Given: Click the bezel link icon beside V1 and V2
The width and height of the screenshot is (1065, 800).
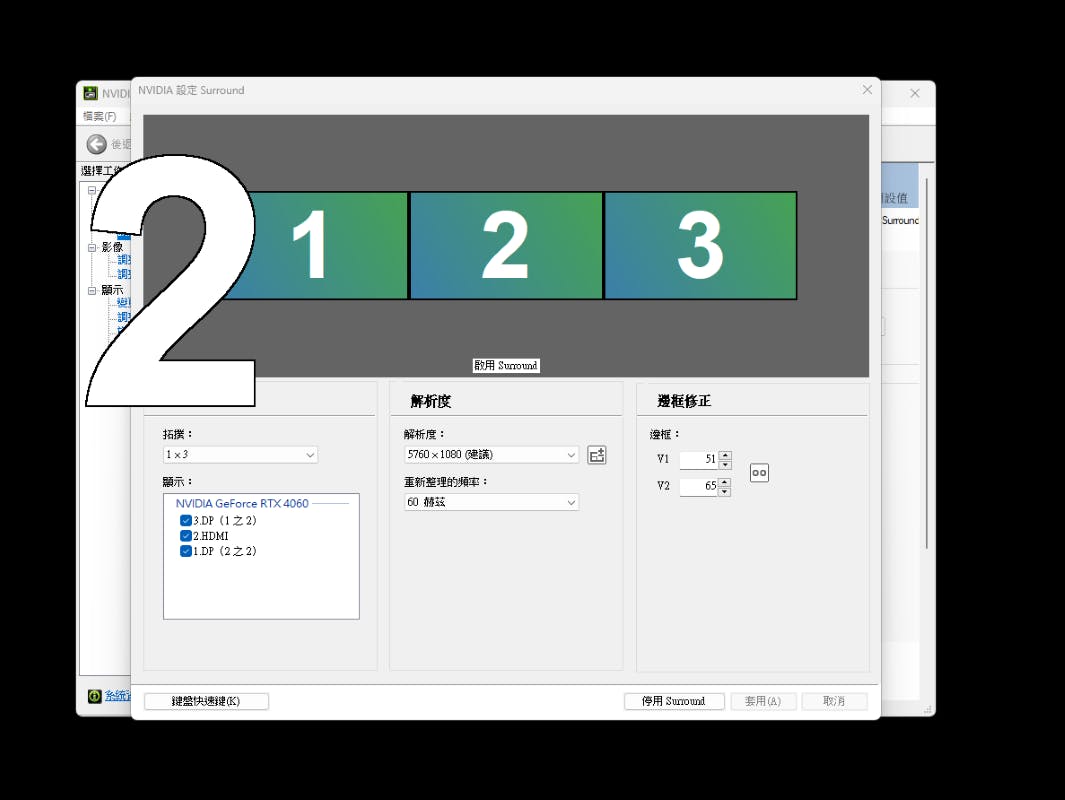Looking at the screenshot, I should [759, 473].
